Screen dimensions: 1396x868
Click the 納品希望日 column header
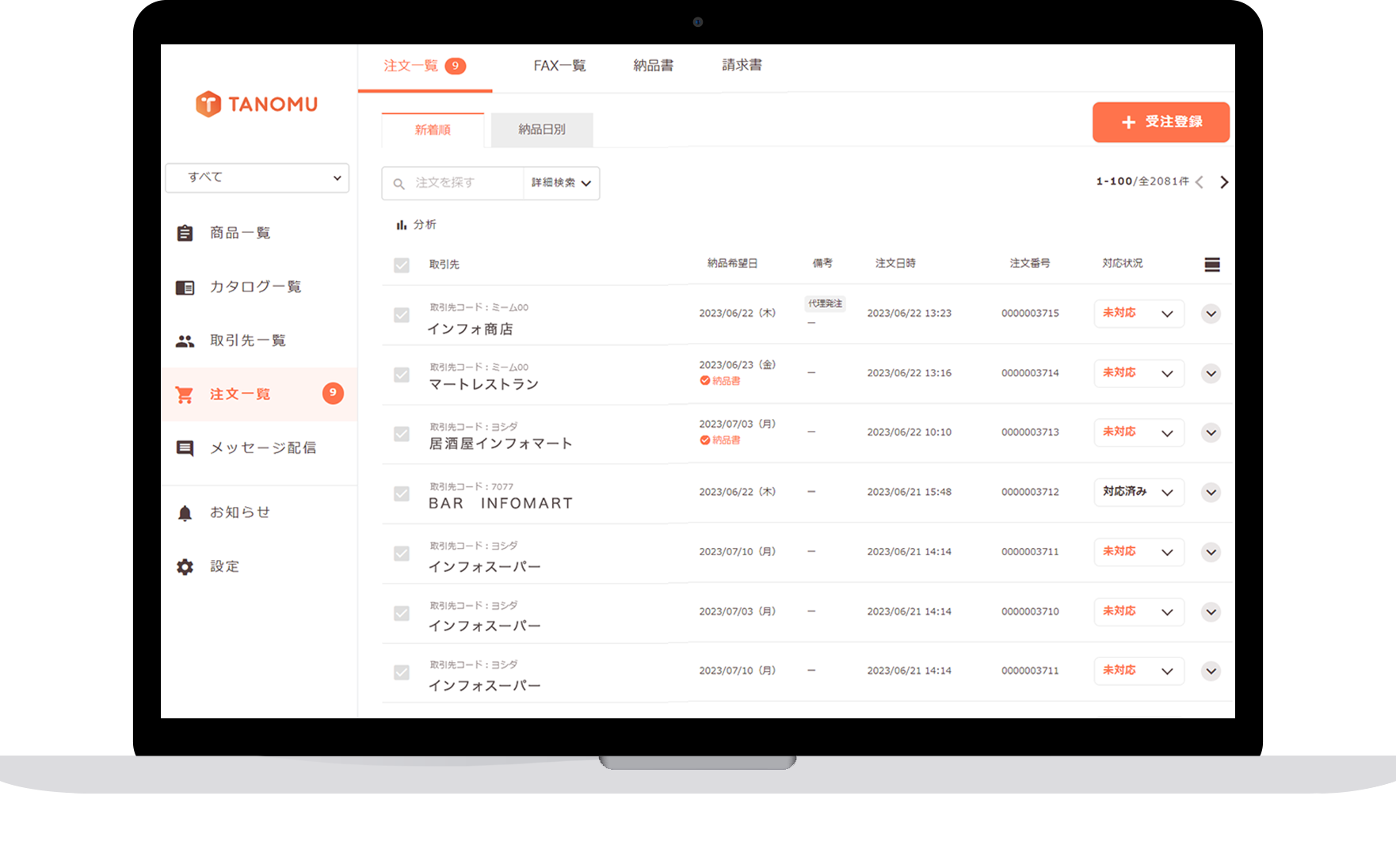coord(732,264)
